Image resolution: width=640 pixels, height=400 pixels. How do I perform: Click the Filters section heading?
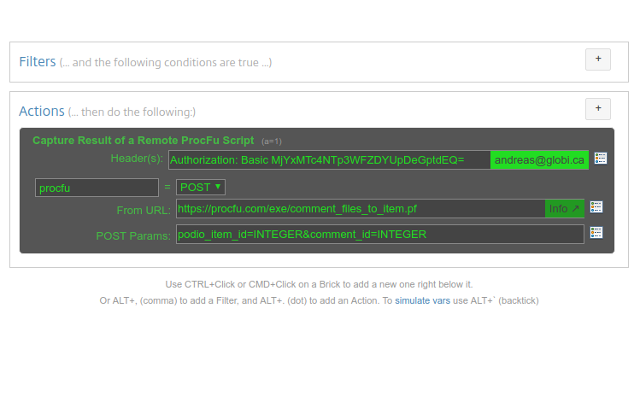click(38, 62)
